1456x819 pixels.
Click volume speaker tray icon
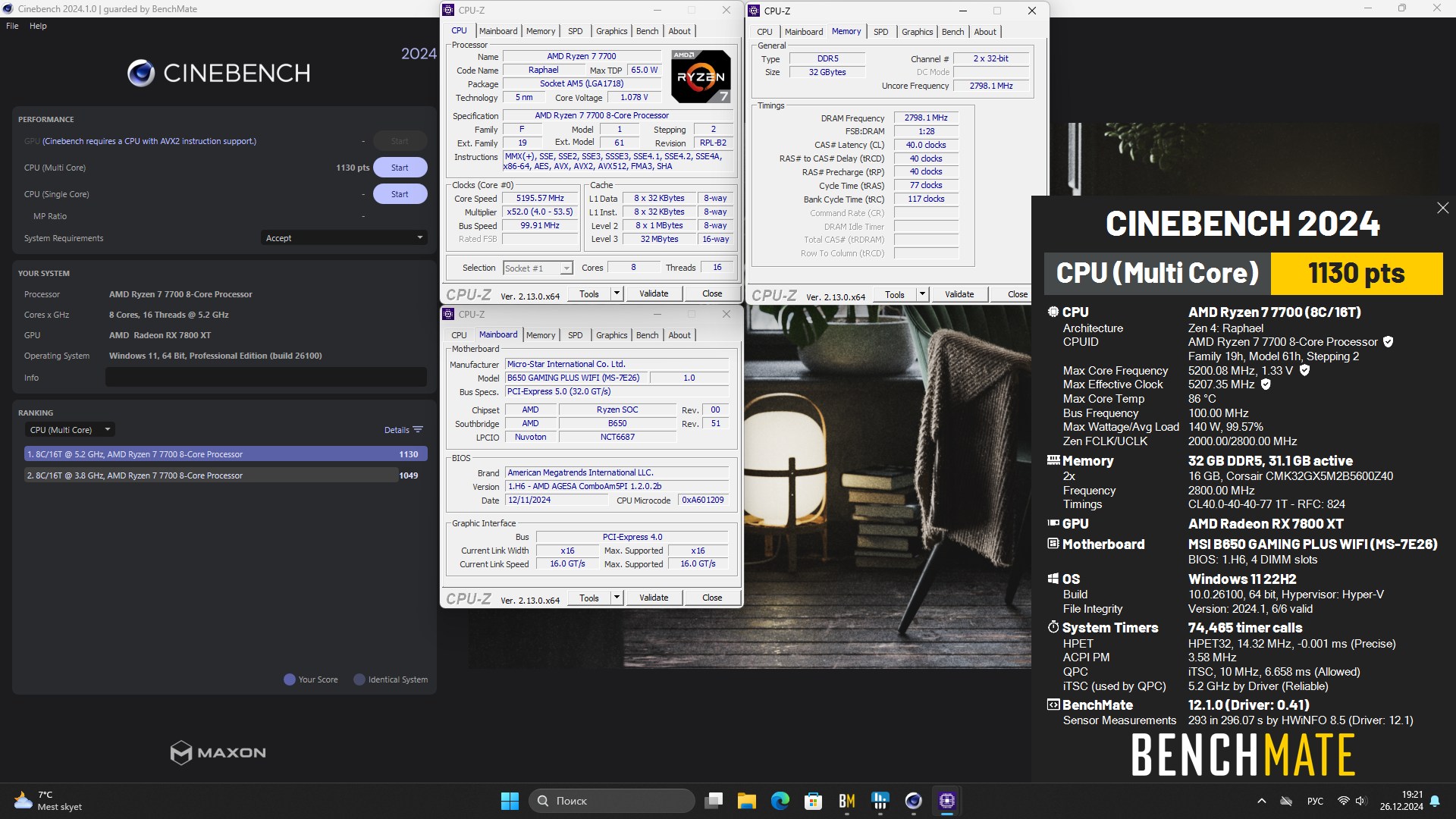[x=1360, y=801]
